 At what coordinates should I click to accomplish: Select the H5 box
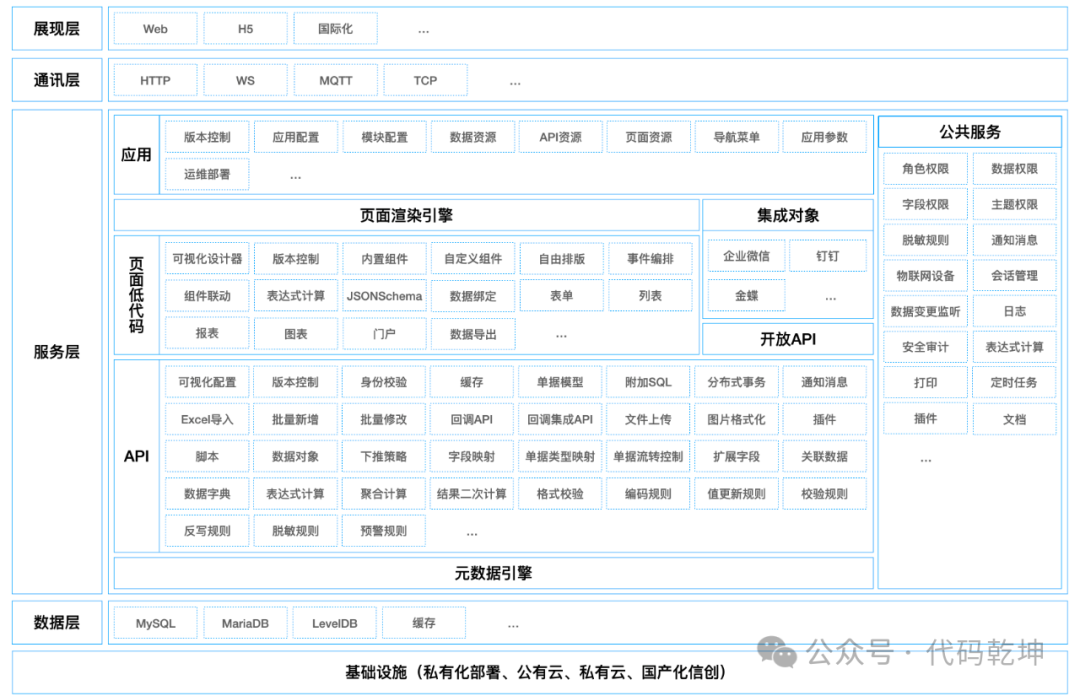tap(246, 29)
